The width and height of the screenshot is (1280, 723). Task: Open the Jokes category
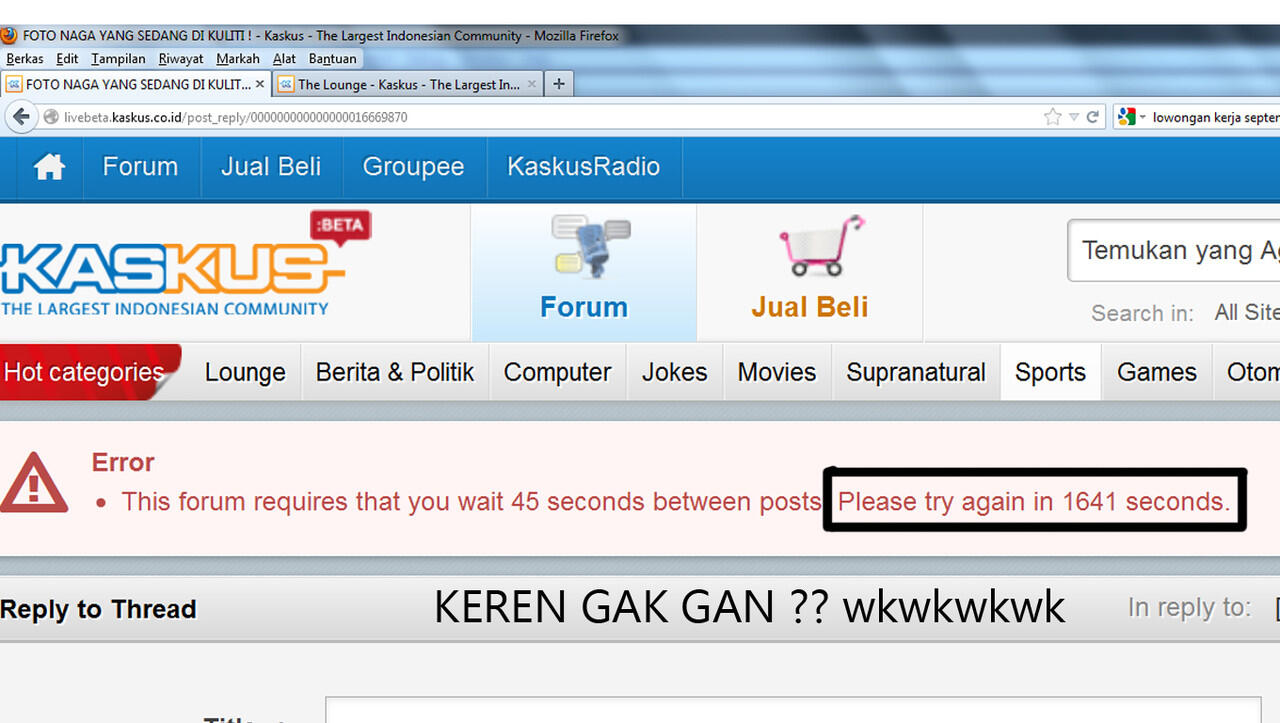click(674, 372)
